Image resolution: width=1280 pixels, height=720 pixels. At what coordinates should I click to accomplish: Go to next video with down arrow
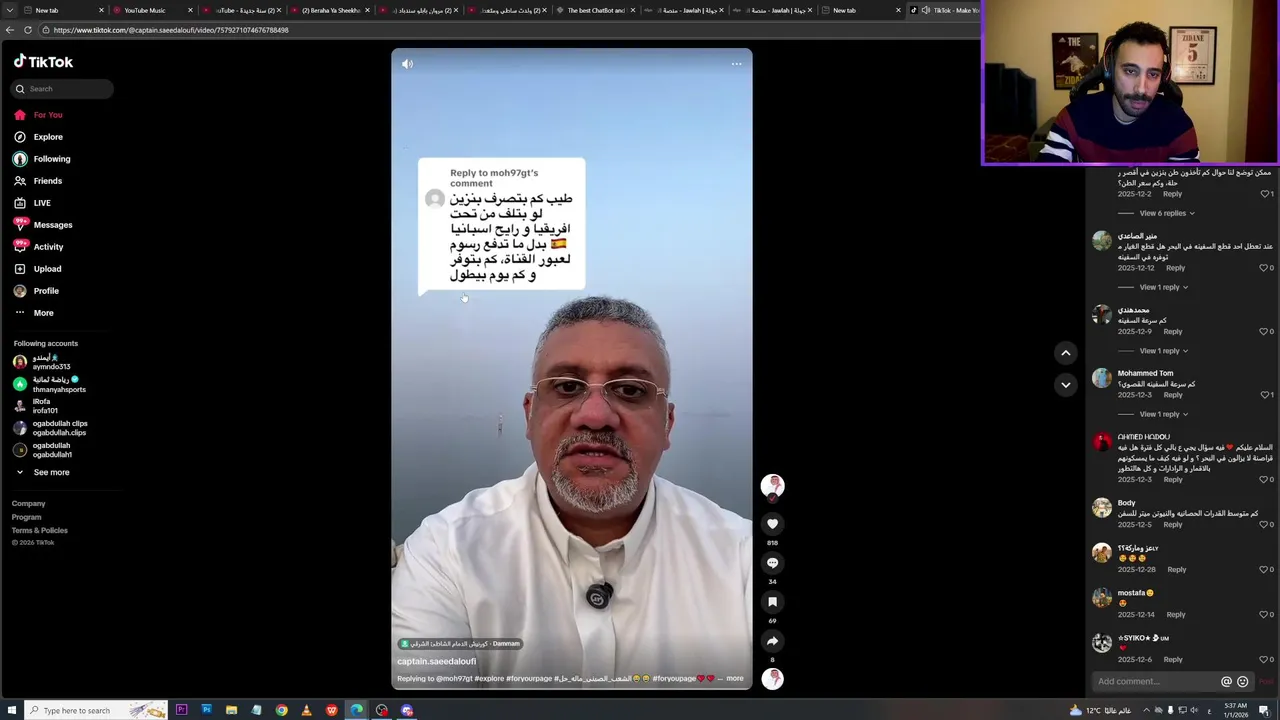pos(1065,385)
